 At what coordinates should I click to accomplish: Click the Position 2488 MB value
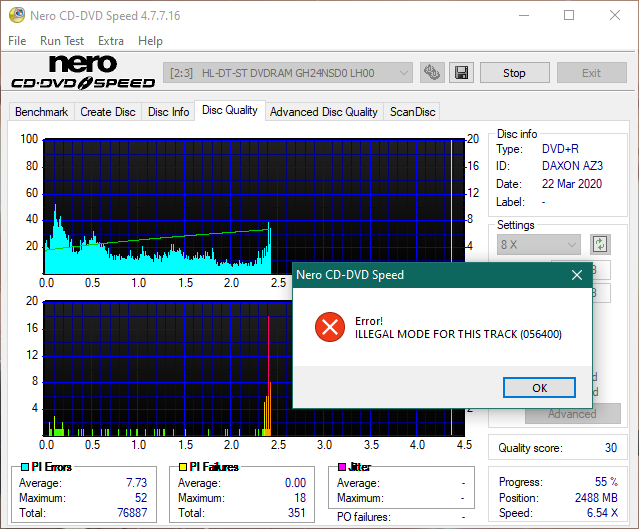click(596, 498)
